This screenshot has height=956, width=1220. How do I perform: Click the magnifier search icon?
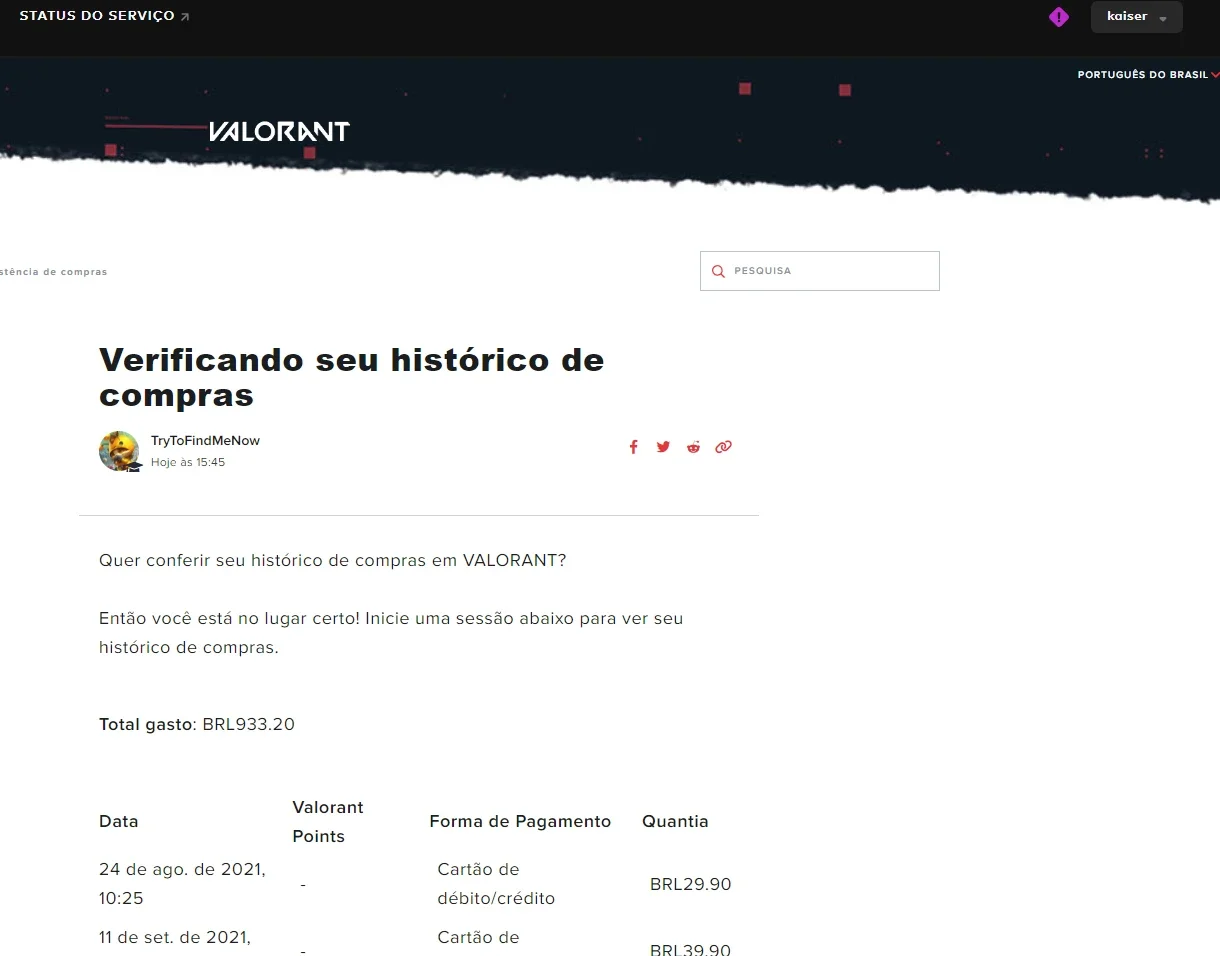pos(718,271)
